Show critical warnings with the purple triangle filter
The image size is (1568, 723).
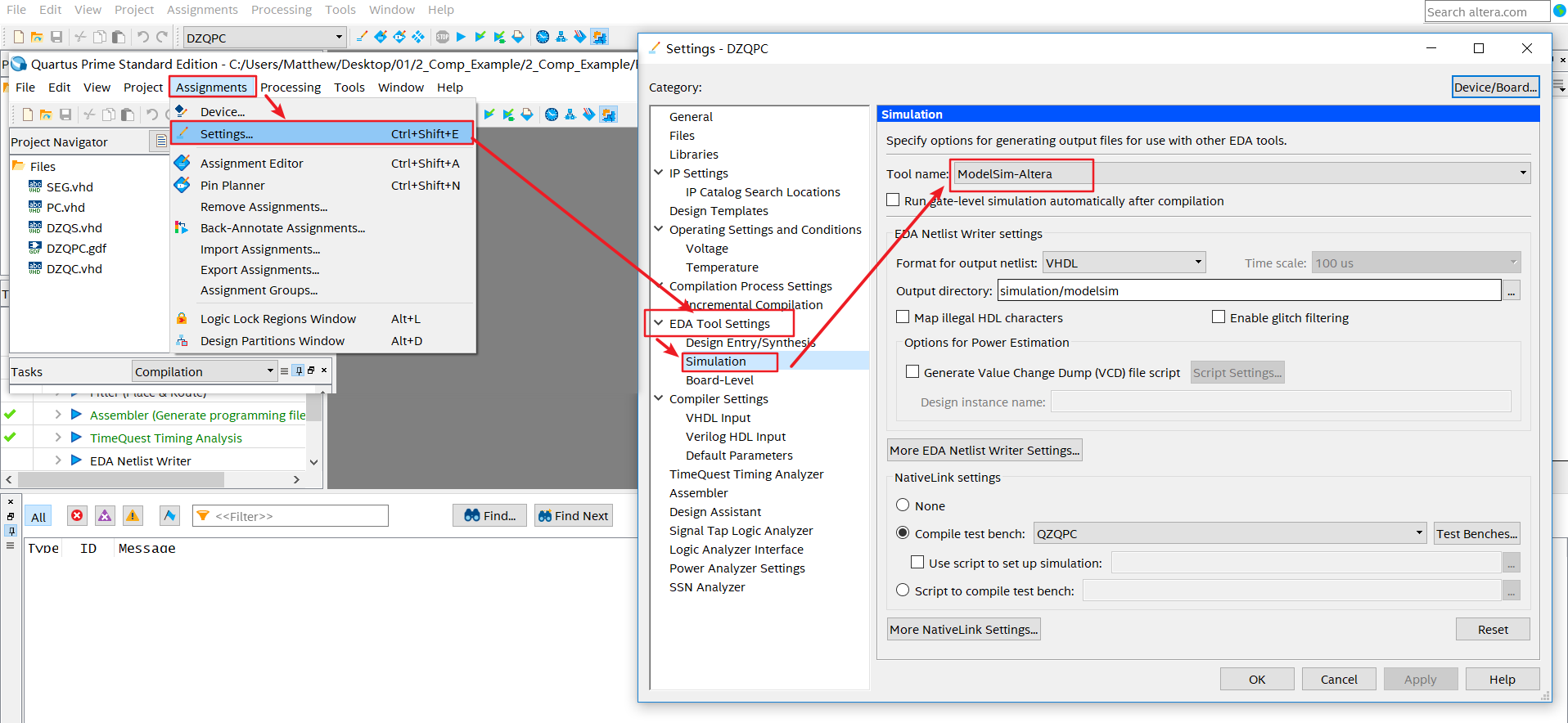[x=105, y=515]
